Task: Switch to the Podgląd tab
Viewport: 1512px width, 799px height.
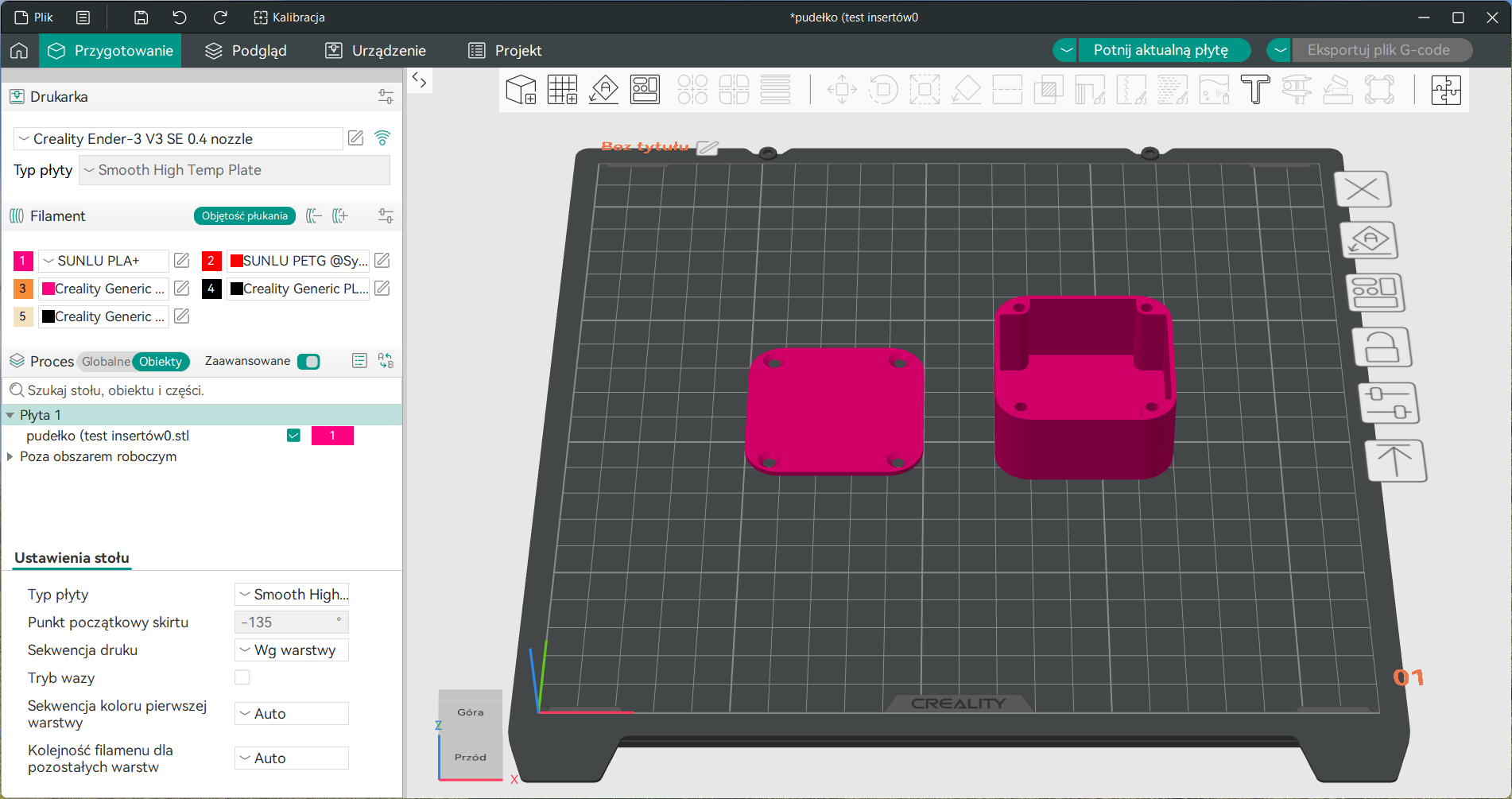Action: click(x=246, y=51)
